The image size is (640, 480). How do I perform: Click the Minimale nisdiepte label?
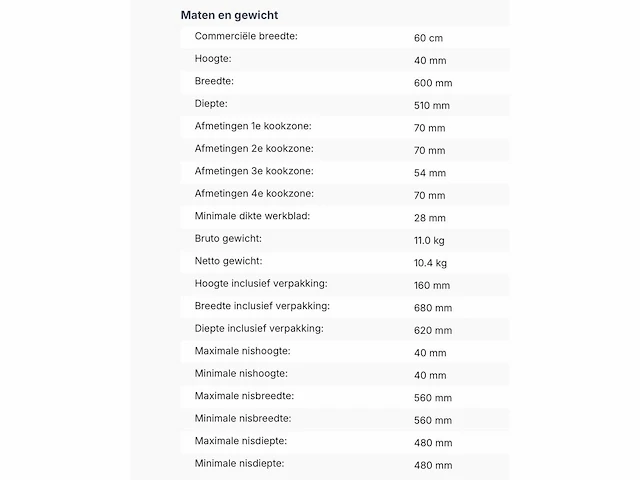pos(239,463)
